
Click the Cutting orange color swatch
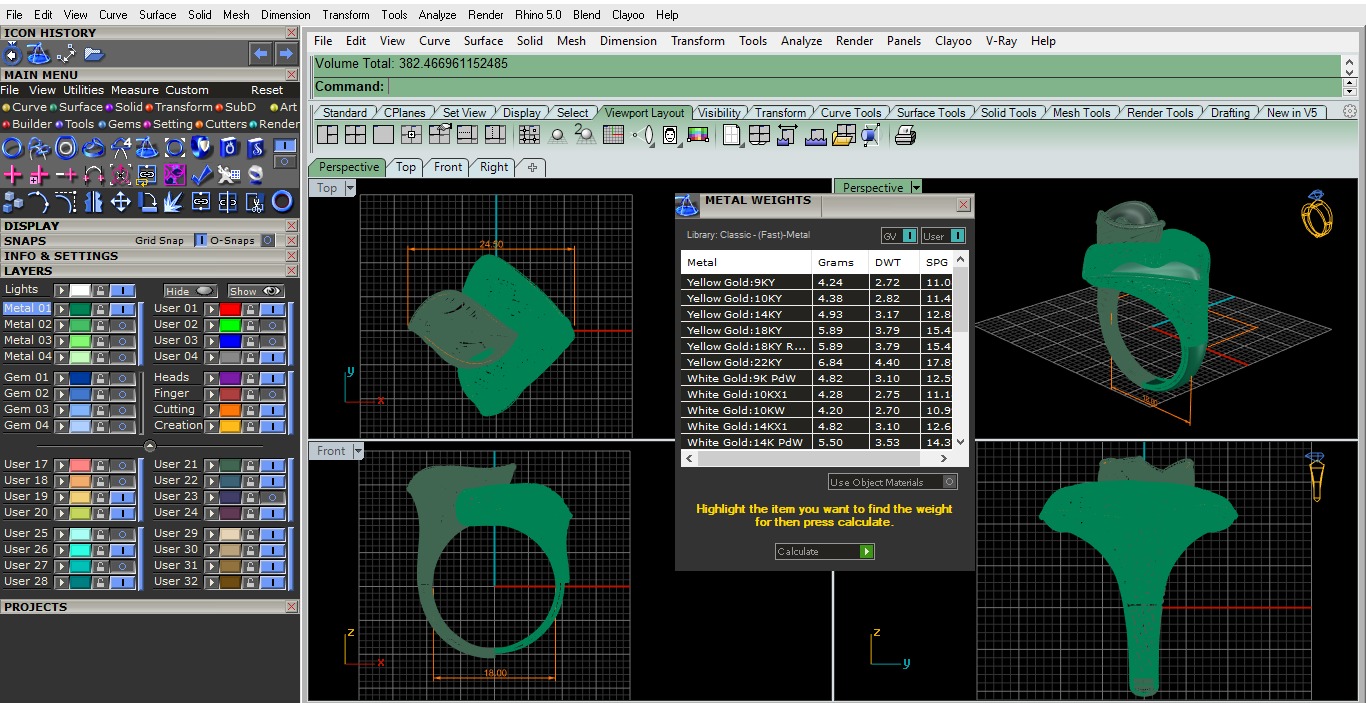(230, 410)
